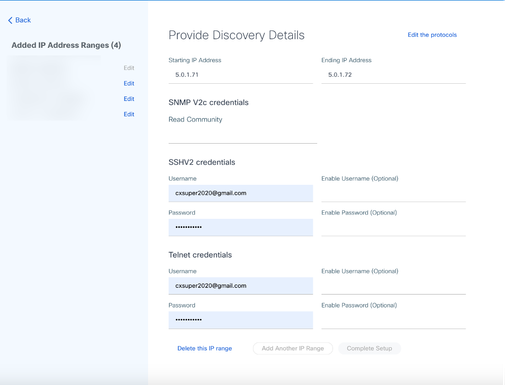Open the Edit the protocols link

(x=432, y=35)
